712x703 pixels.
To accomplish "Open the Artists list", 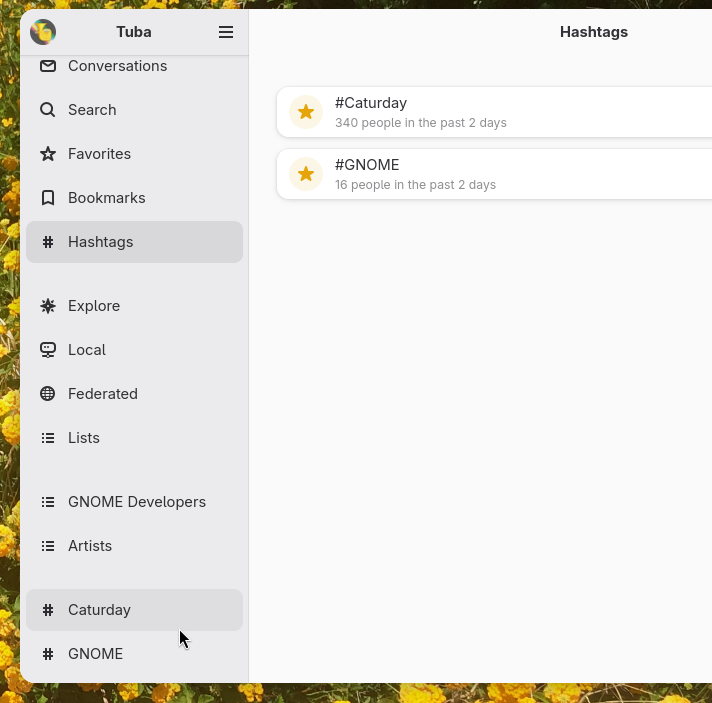I will click(134, 546).
